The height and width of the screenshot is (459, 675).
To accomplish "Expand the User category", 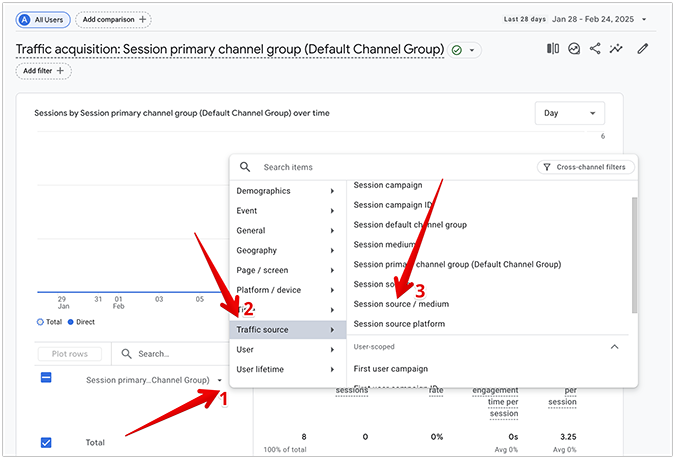I will (x=288, y=350).
